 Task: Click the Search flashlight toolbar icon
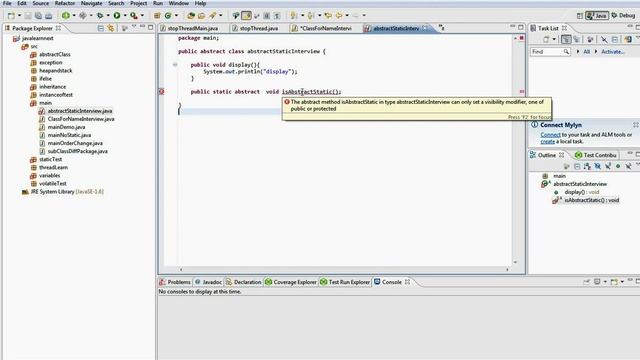[212, 16]
